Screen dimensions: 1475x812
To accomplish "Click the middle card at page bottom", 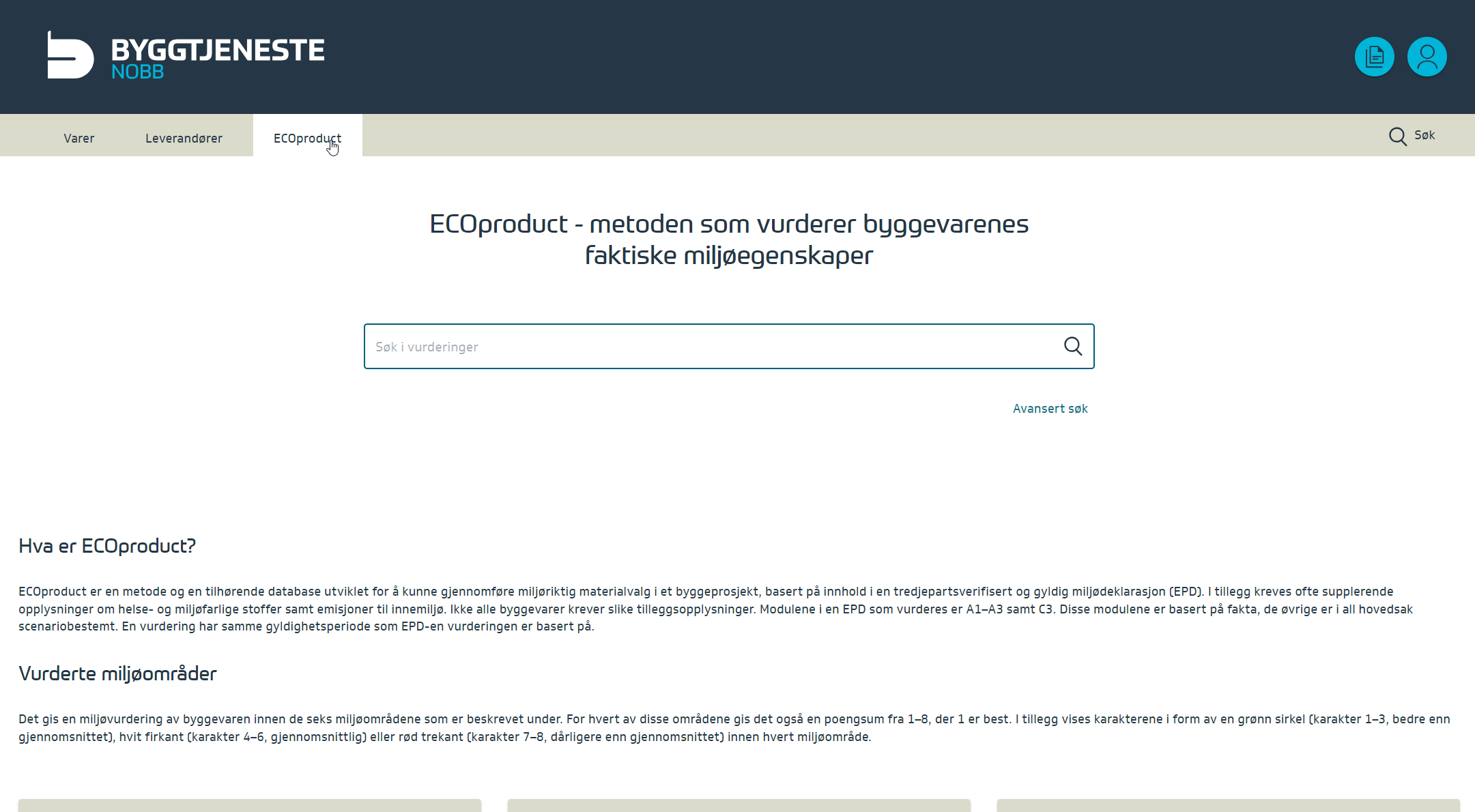I will (739, 805).
